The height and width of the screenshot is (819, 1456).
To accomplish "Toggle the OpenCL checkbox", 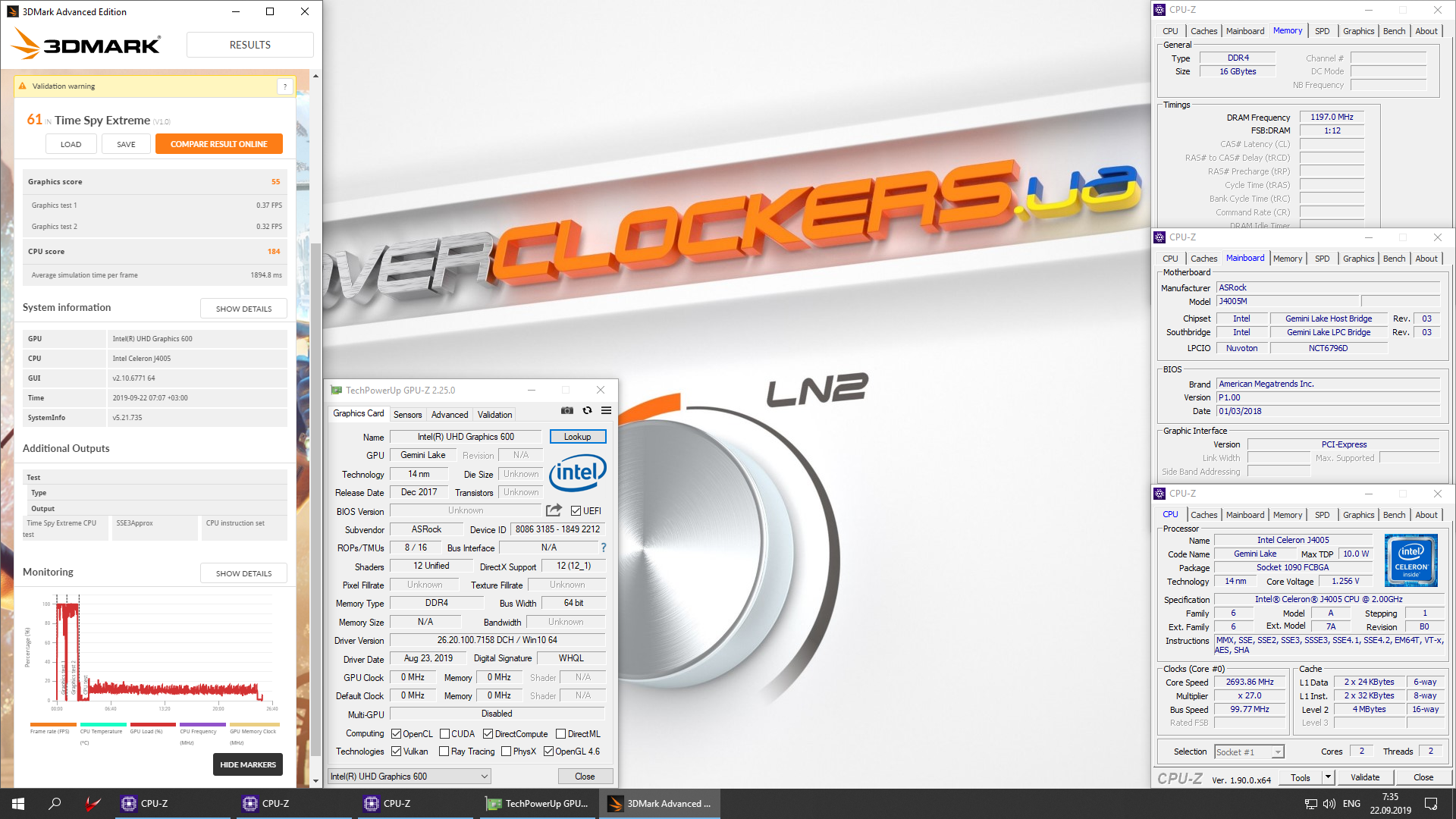I will pos(396,733).
